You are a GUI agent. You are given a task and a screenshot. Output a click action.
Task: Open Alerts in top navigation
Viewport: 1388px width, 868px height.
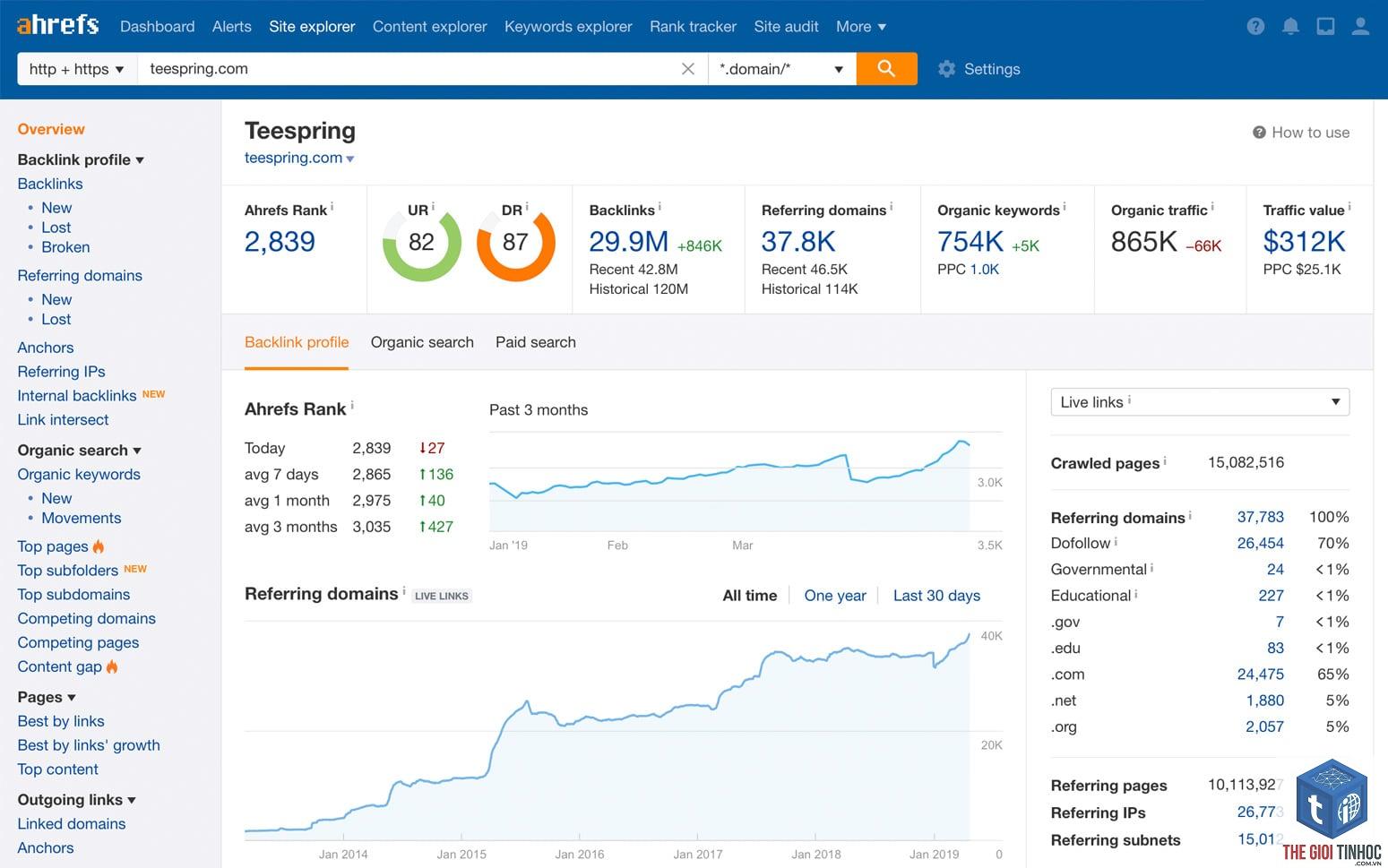click(232, 27)
